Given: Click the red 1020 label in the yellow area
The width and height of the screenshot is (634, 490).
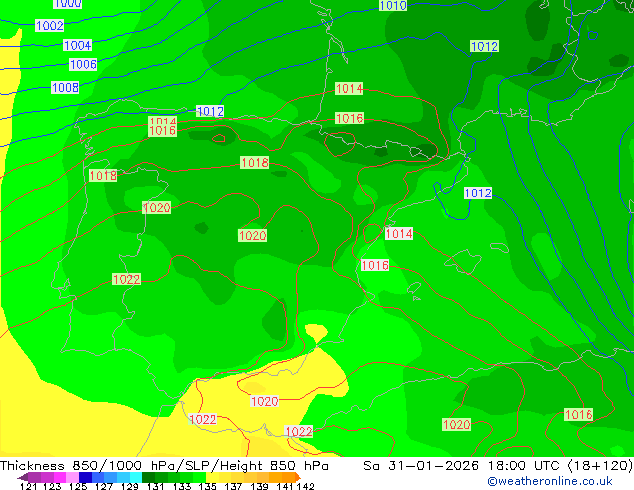Looking at the screenshot, I should [x=264, y=401].
